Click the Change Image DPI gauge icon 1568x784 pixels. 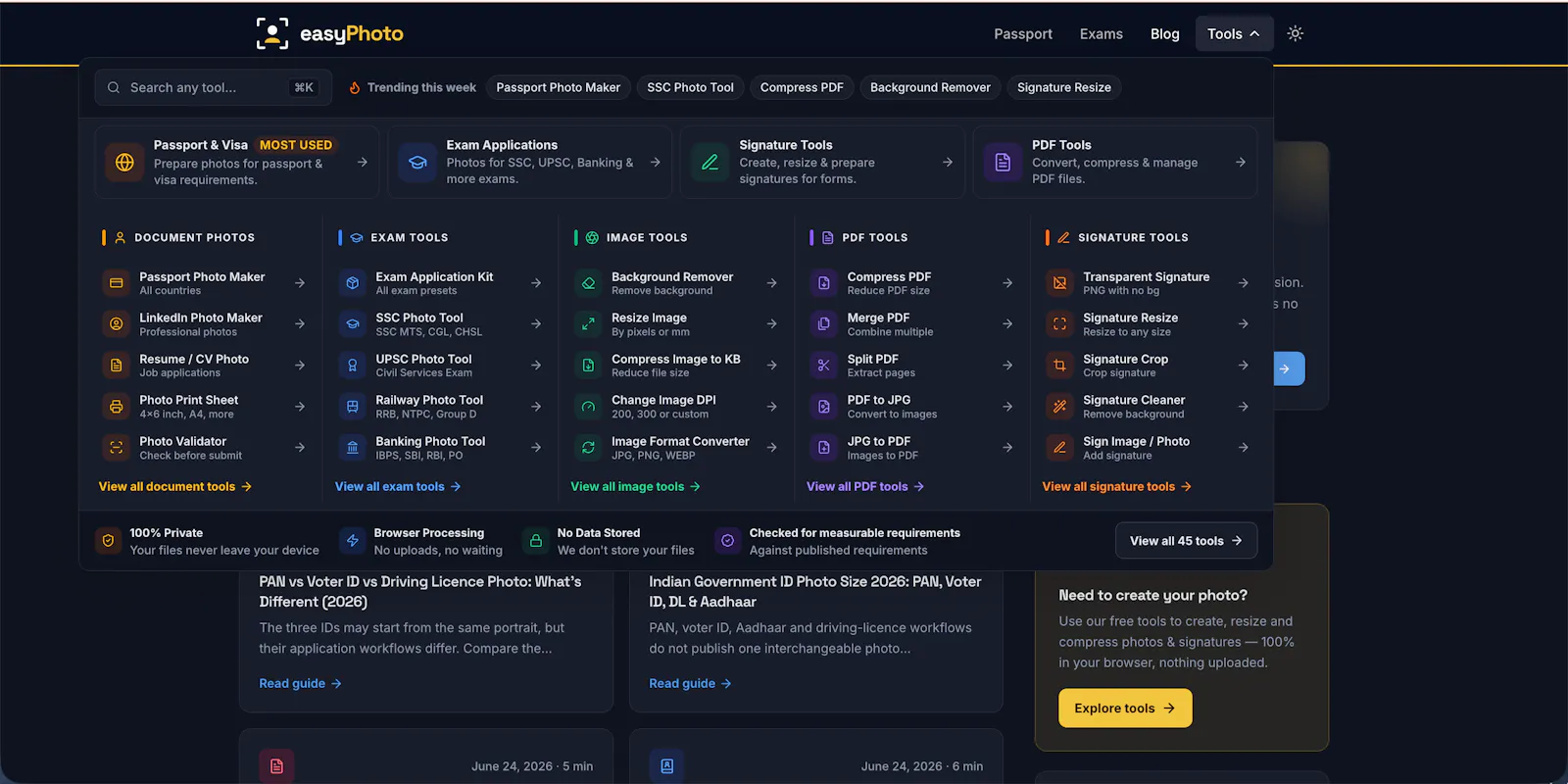[588, 406]
